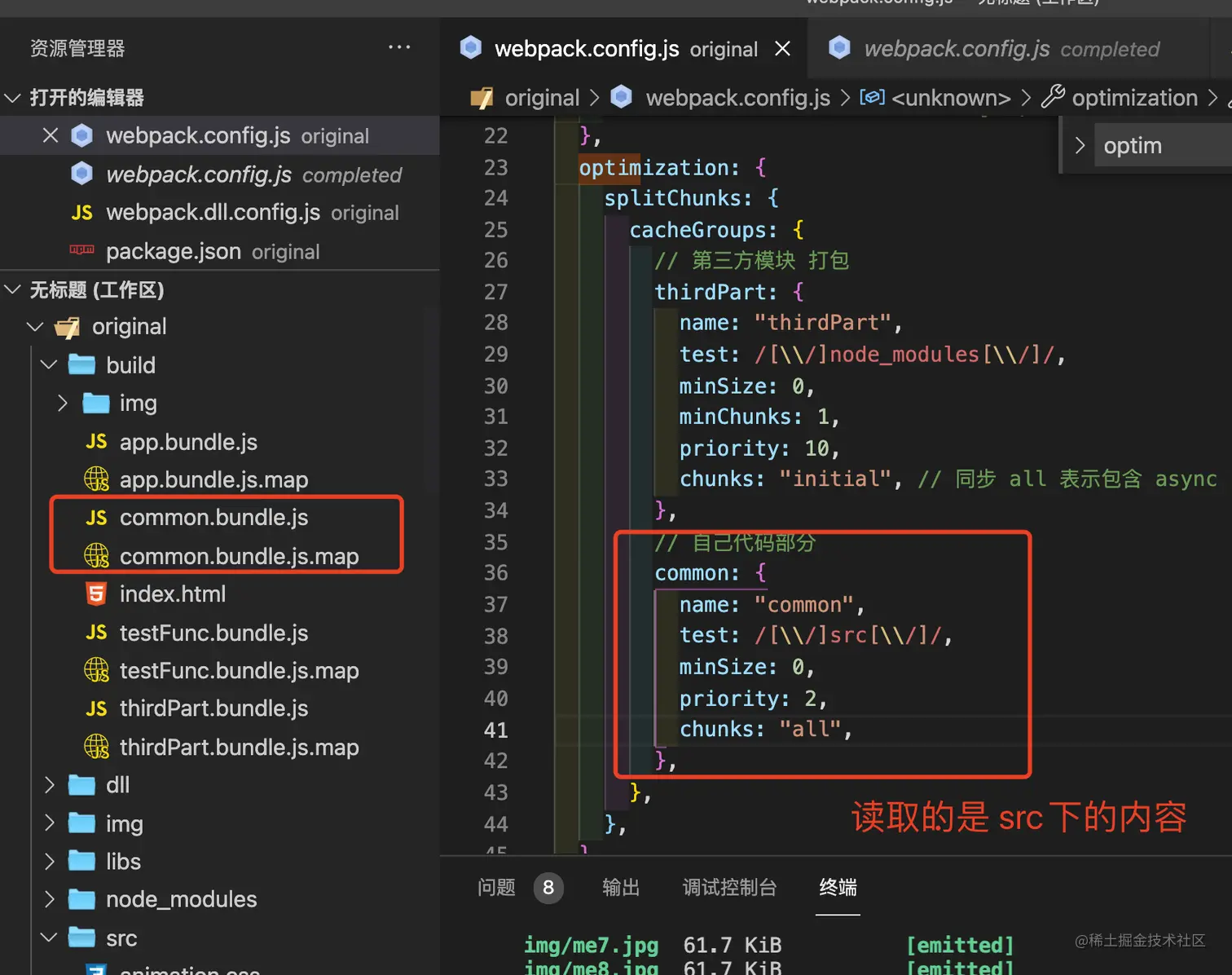Expand the img folder listed between dll and libs
Image resolution: width=1232 pixels, height=975 pixels.
[49, 823]
